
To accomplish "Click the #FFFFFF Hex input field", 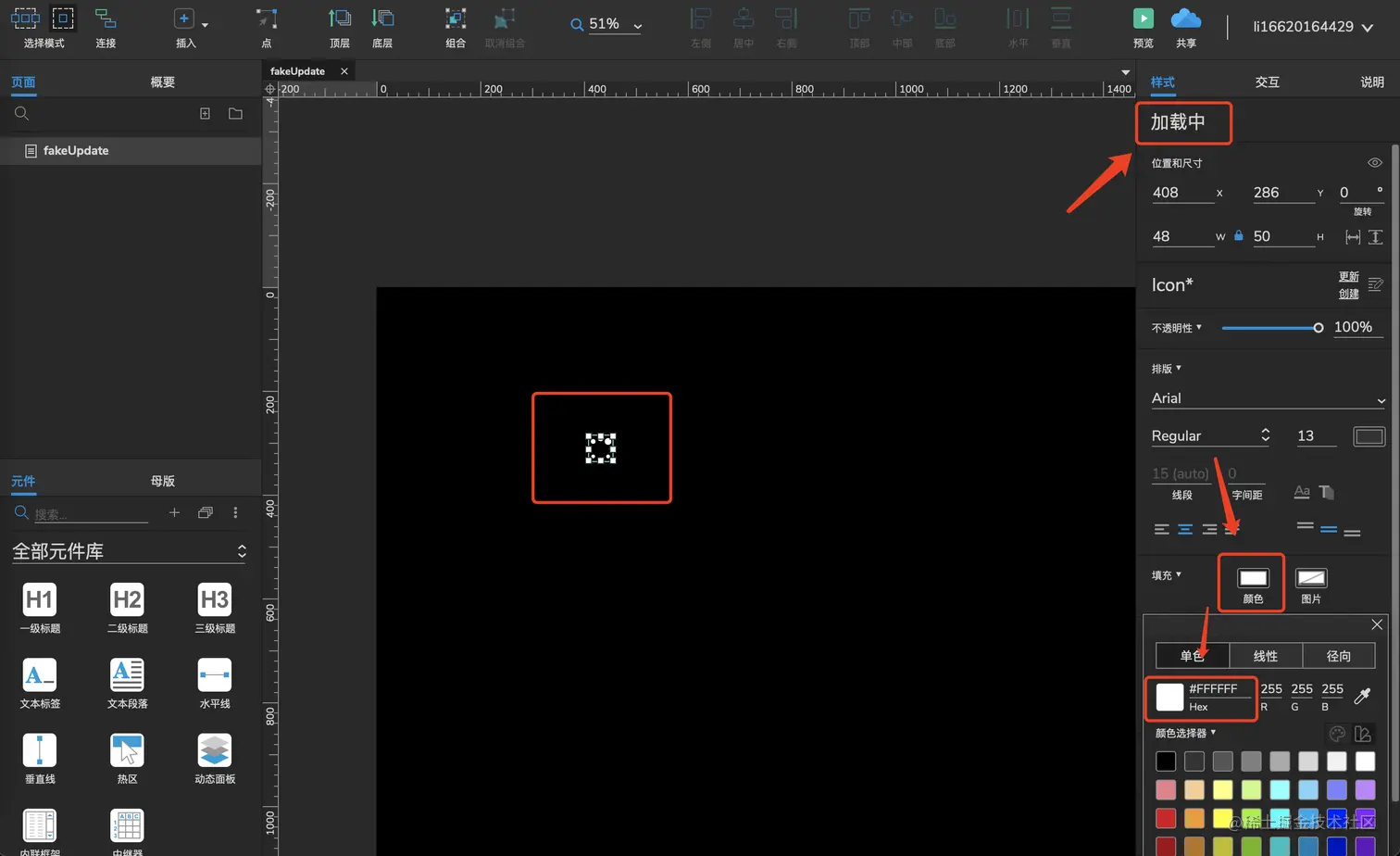I will click(x=1219, y=689).
